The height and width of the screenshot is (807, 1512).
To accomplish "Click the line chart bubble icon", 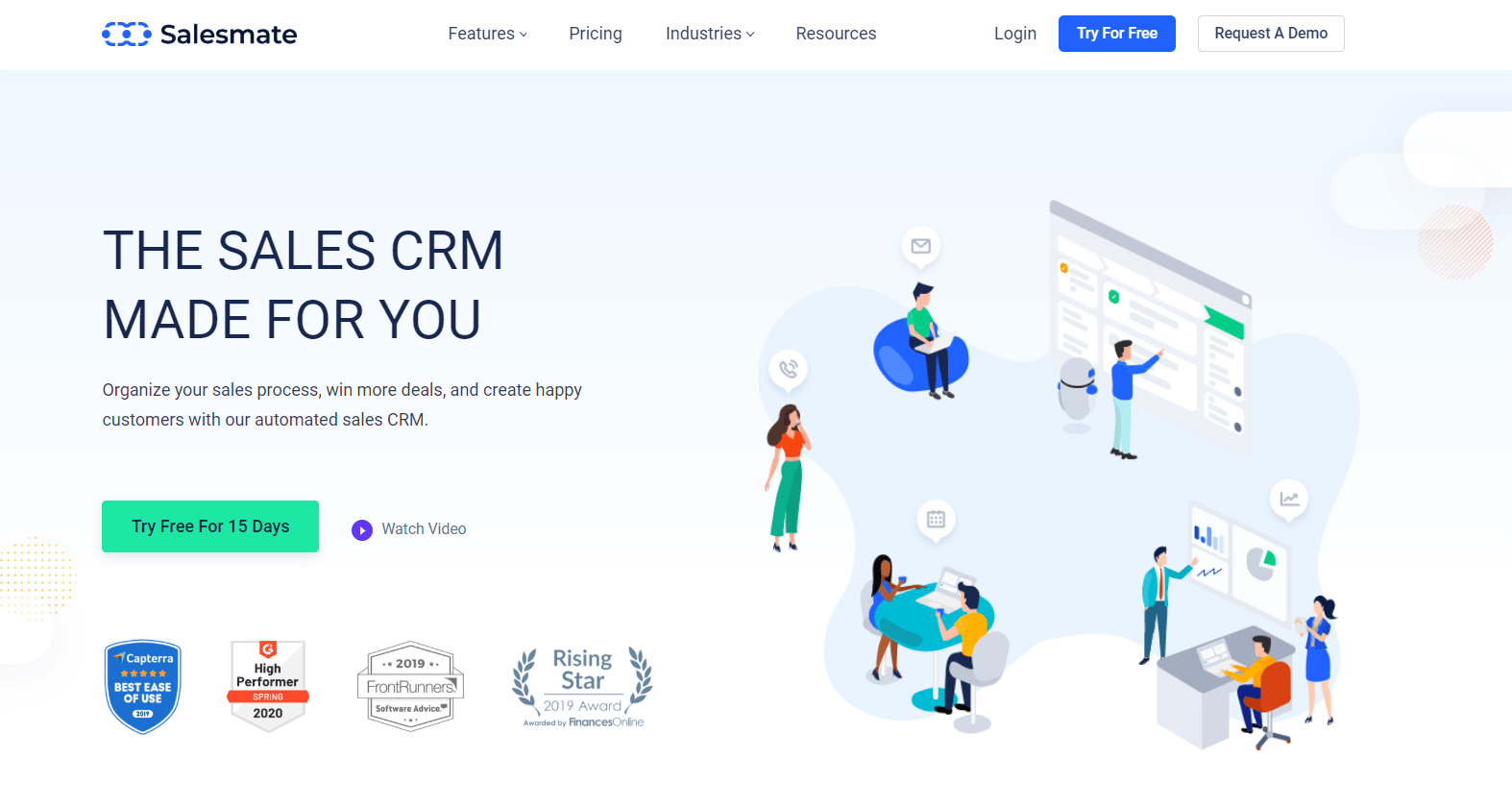I will click(x=1289, y=500).
